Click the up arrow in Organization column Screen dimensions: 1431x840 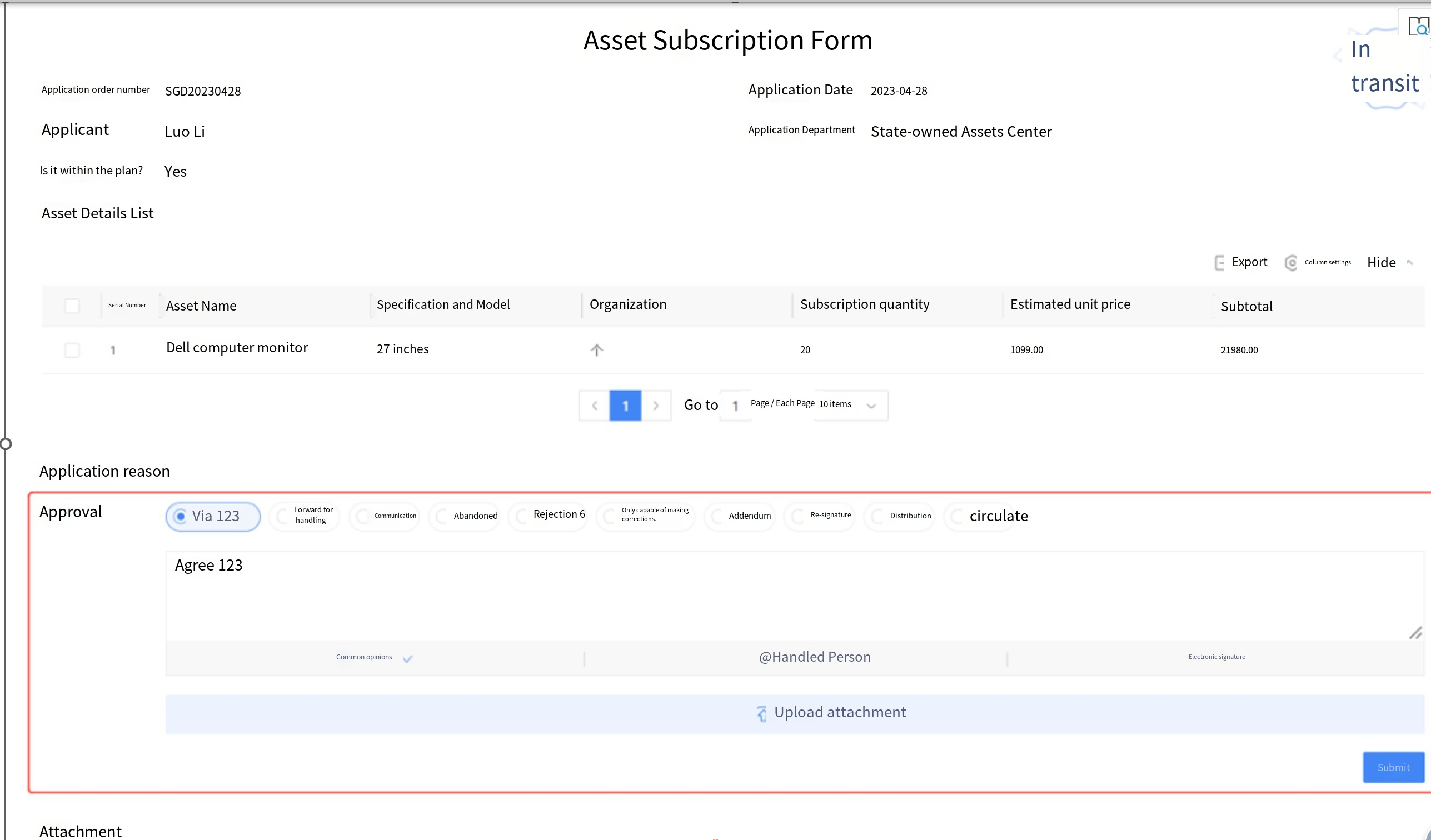pyautogui.click(x=596, y=349)
